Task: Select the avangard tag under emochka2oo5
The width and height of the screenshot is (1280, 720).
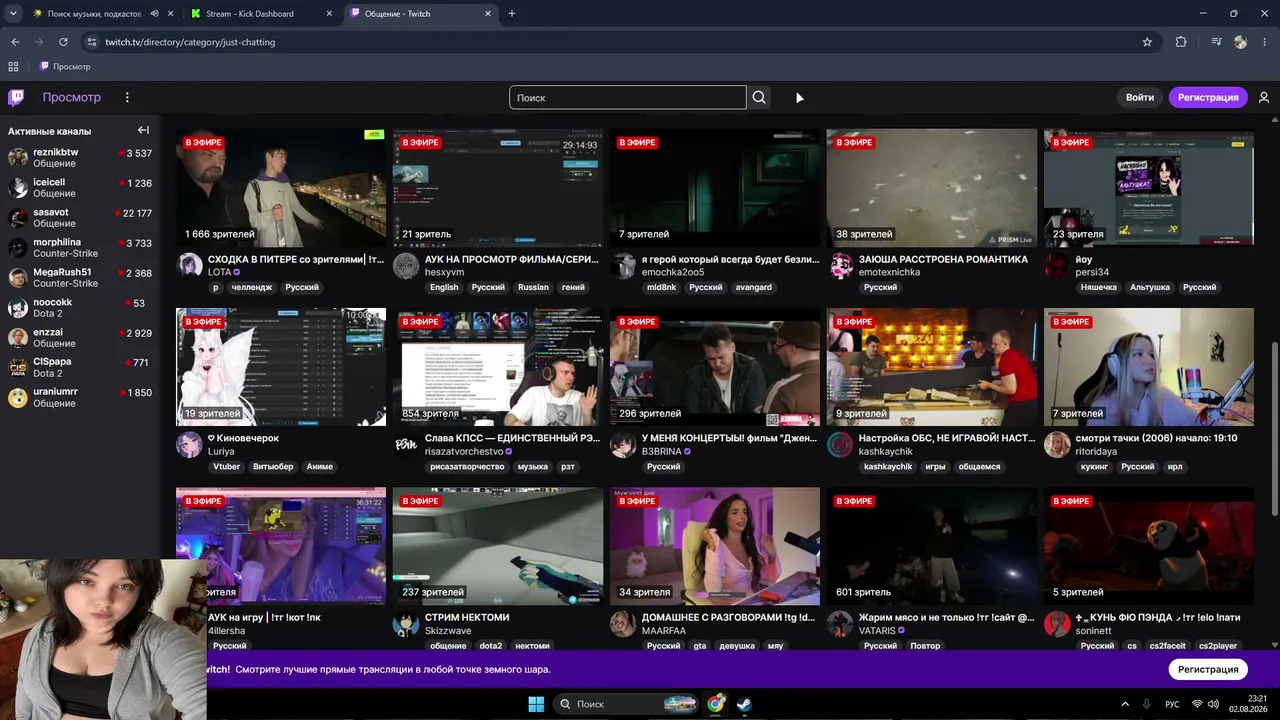Action: [753, 287]
